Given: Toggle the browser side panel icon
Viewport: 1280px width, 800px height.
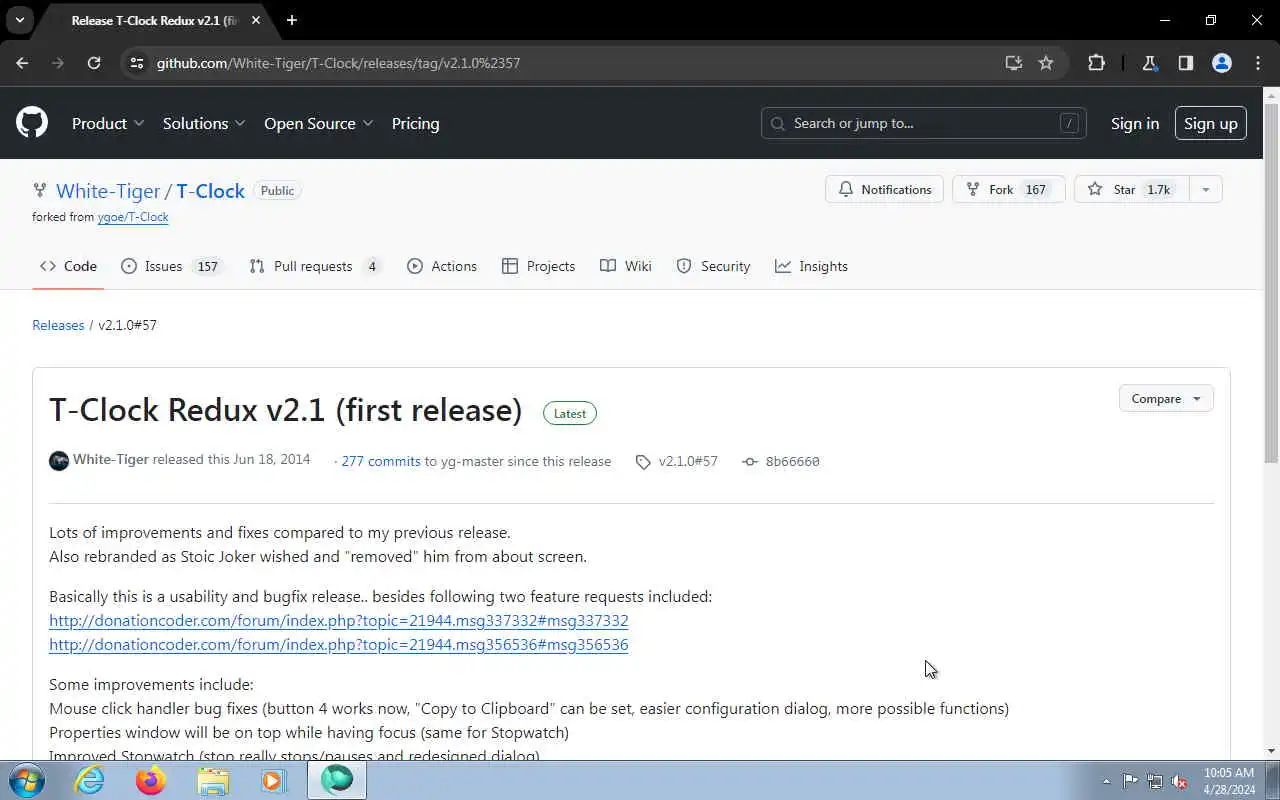Looking at the screenshot, I should [1186, 62].
